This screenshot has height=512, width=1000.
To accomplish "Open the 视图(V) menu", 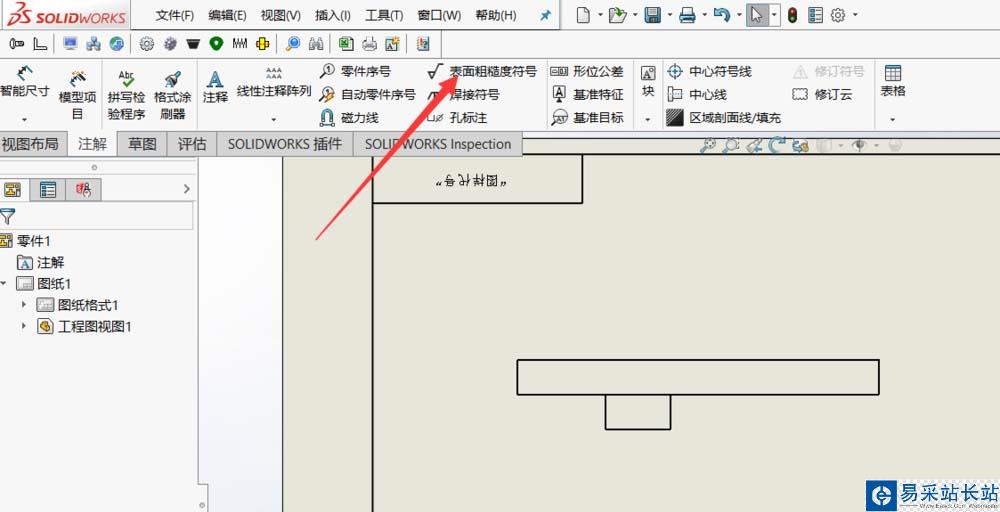I will click(x=281, y=15).
